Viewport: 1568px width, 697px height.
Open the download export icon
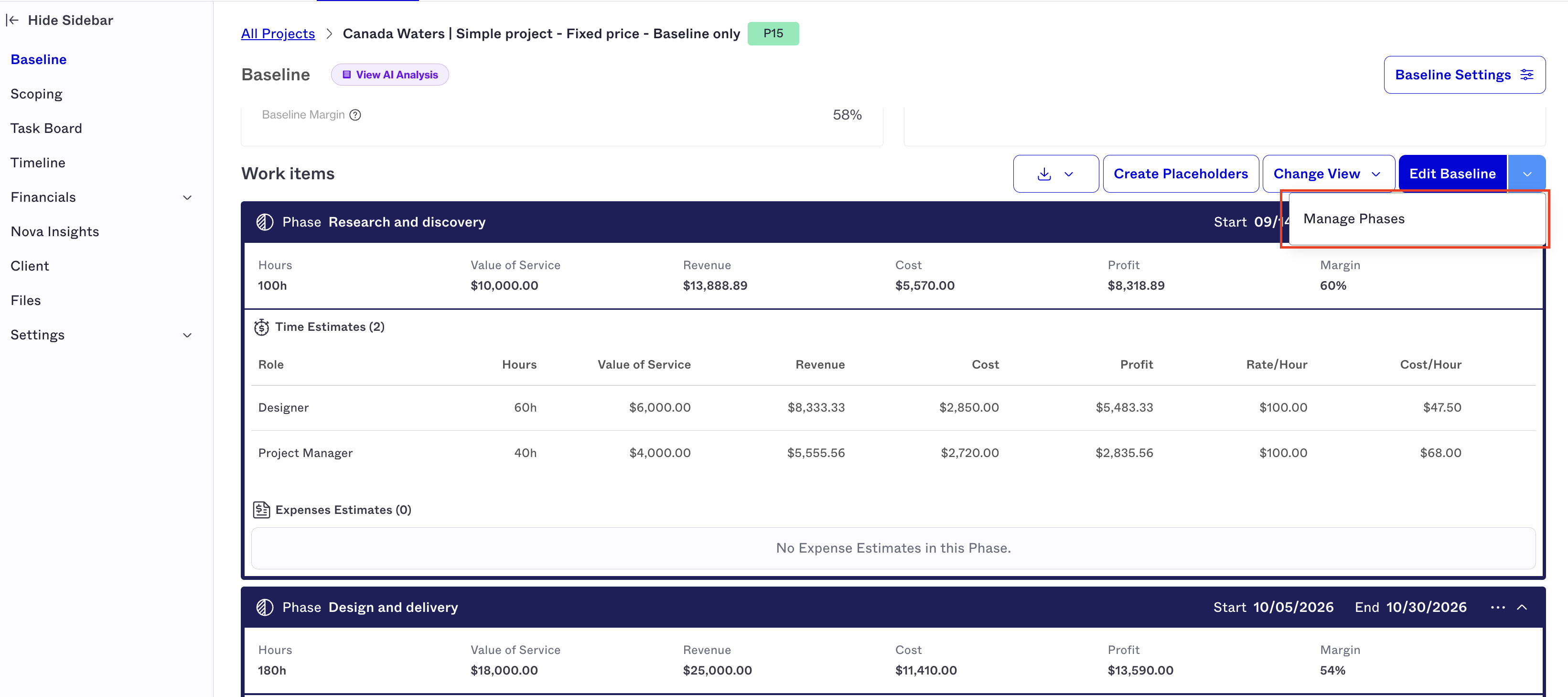(1044, 174)
